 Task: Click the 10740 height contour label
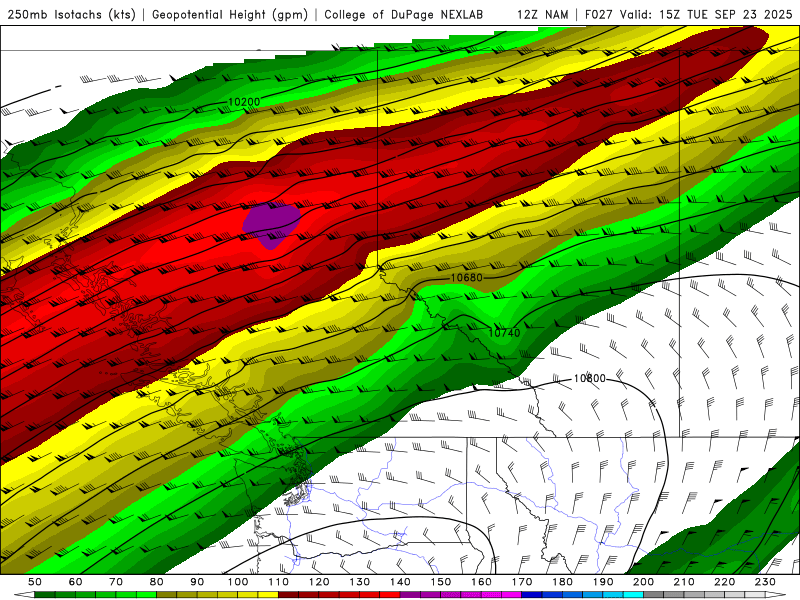(x=504, y=333)
